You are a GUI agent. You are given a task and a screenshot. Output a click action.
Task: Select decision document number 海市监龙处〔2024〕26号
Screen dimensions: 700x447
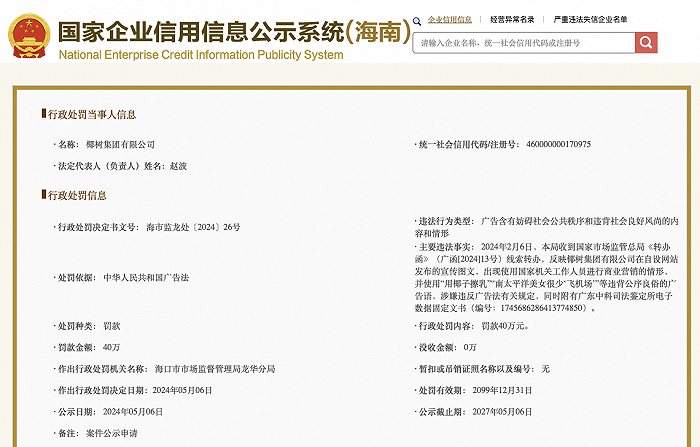coord(193,227)
